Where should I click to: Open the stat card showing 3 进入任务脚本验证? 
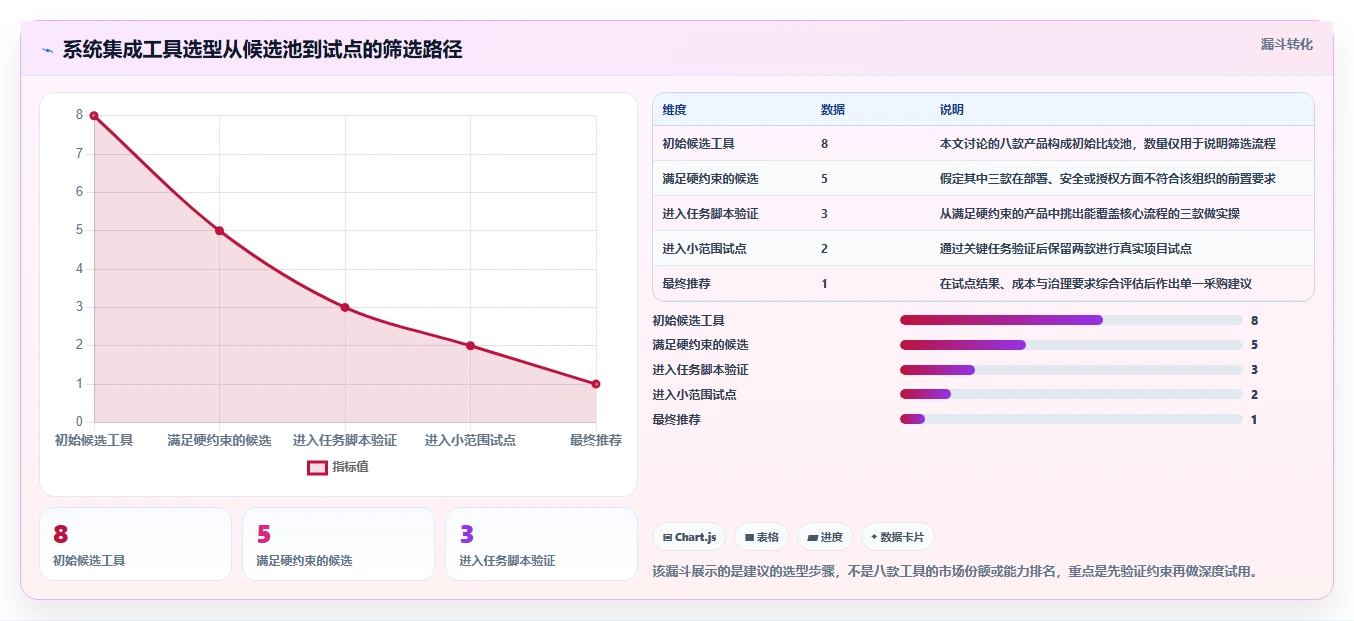(x=541, y=544)
